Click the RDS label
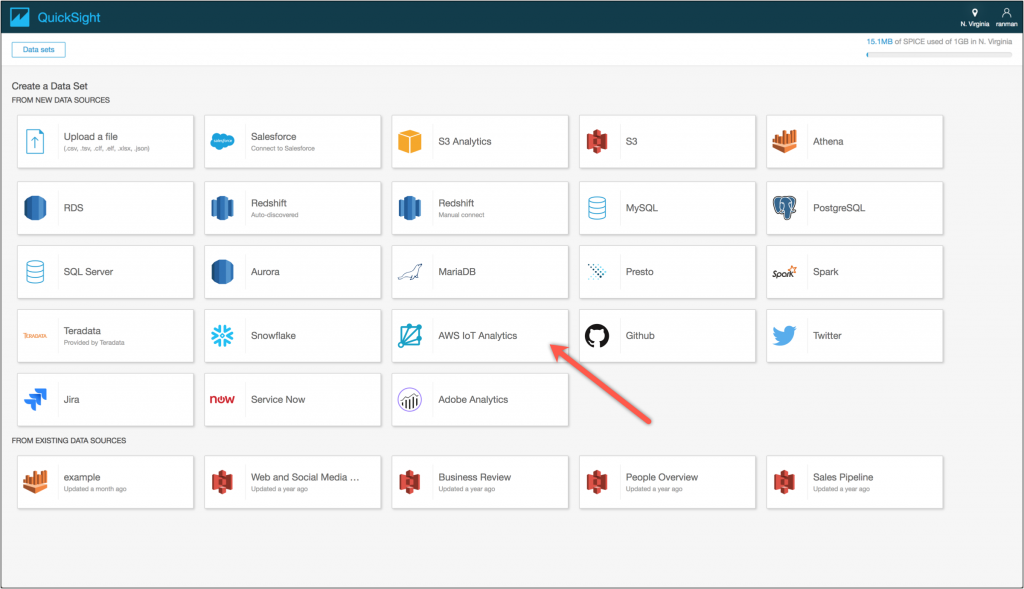The width and height of the screenshot is (1024, 589). pyautogui.click(x=73, y=208)
